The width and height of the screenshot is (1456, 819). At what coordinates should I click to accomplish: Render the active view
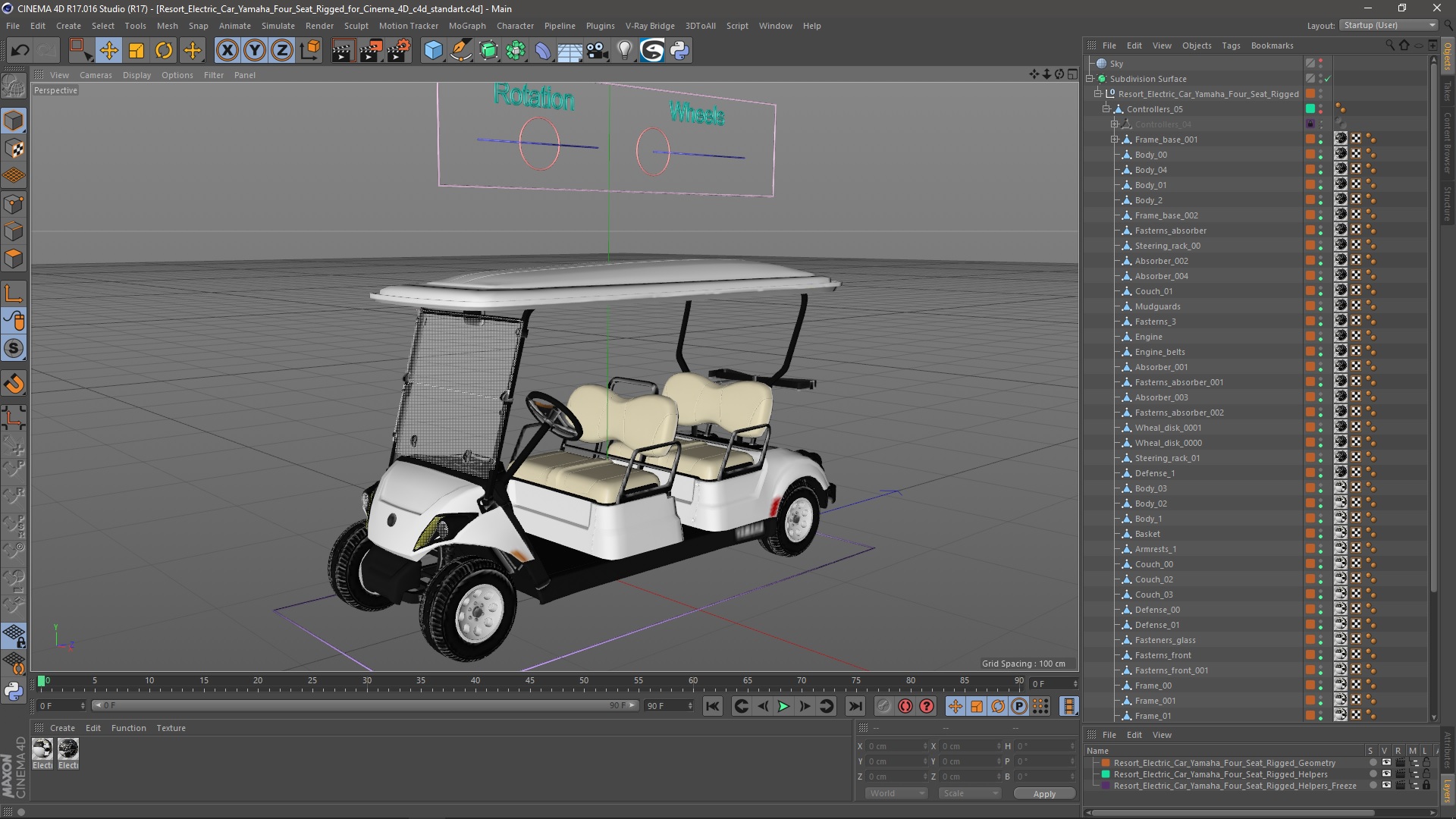coord(343,51)
